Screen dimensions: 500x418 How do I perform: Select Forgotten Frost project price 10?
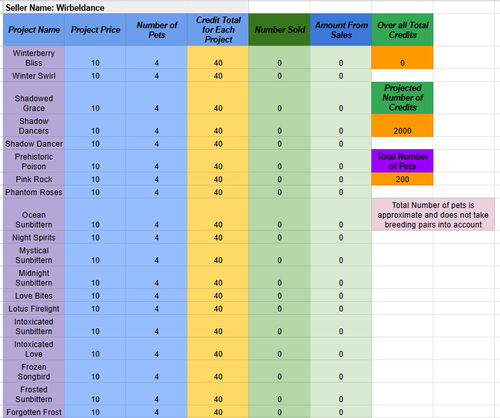pyautogui.click(x=95, y=412)
